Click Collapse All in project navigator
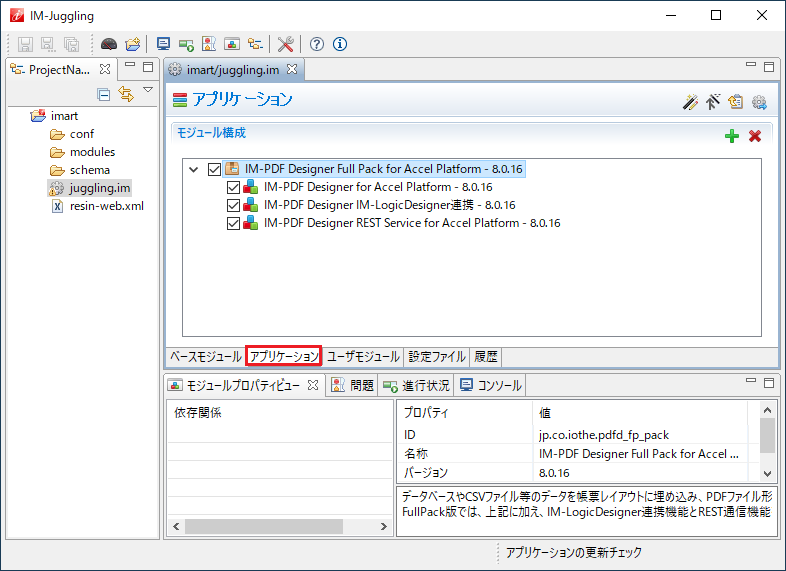This screenshot has height=571, width=786. [104, 94]
